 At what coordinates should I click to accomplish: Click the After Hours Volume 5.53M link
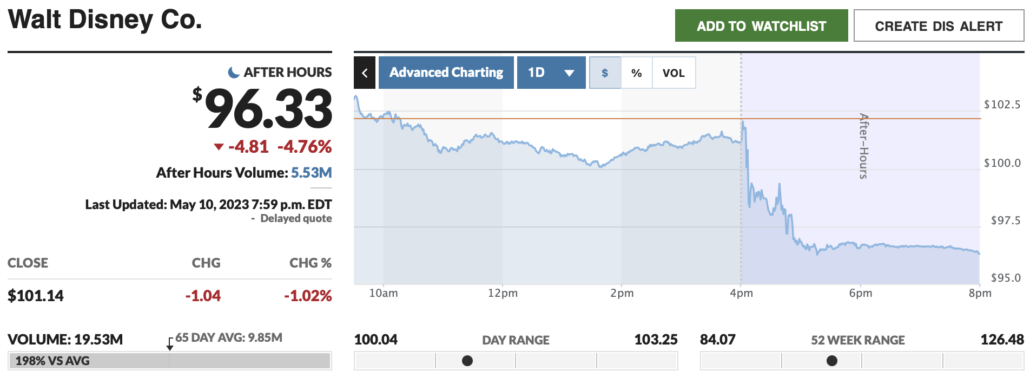click(311, 173)
